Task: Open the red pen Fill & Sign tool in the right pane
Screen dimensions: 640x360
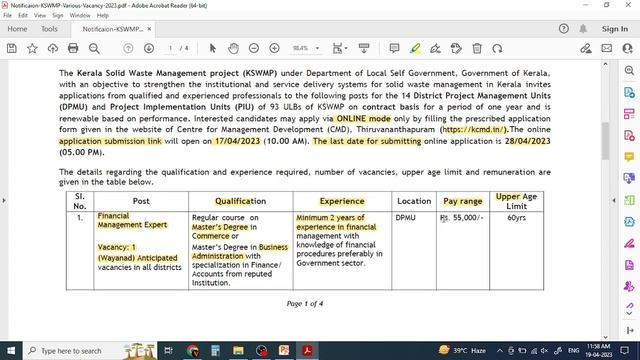Action: (629, 243)
